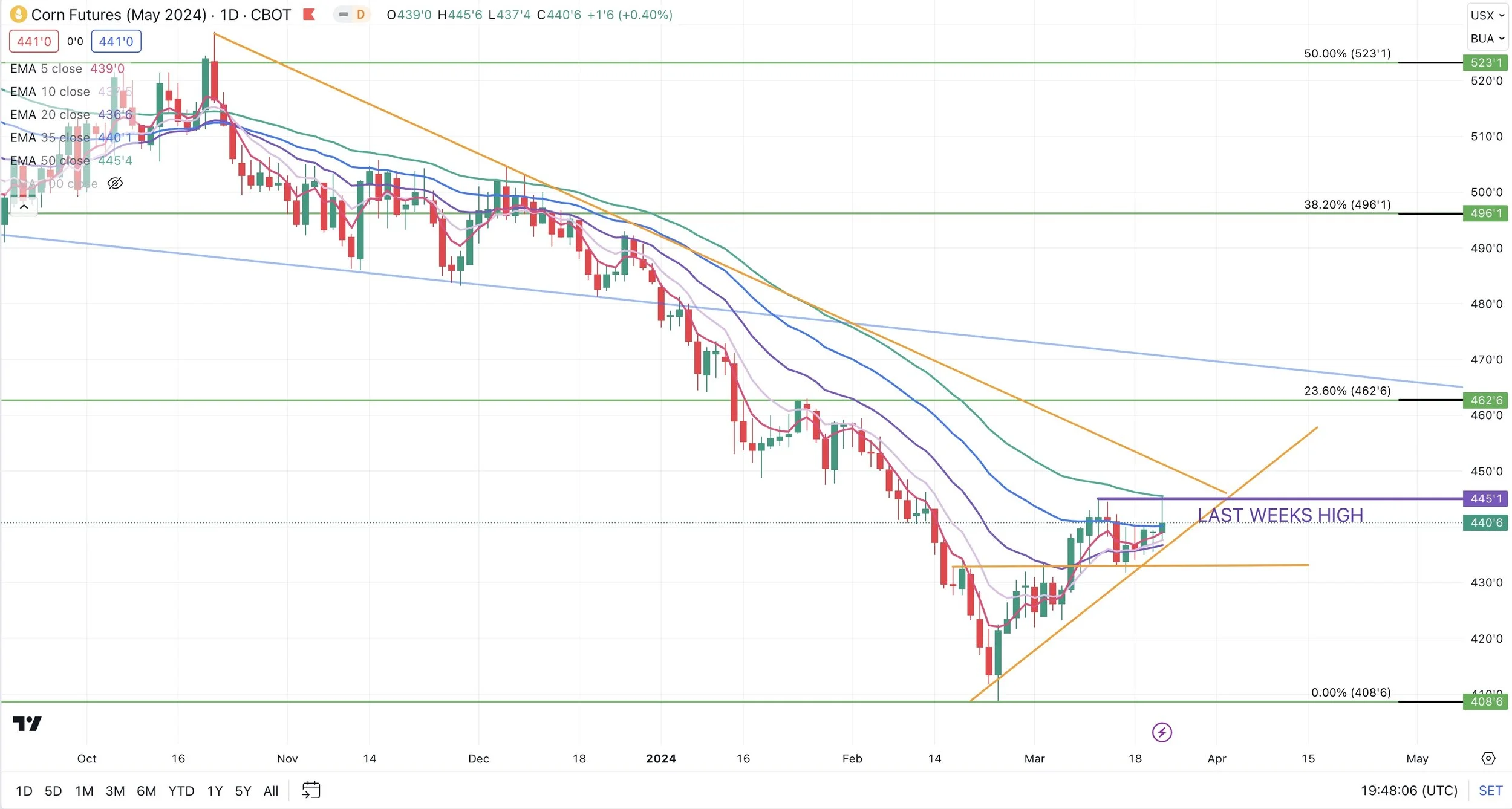Click the green 523'1 Fibonacci level label
Screen dimensions: 1512x809
click(1486, 62)
